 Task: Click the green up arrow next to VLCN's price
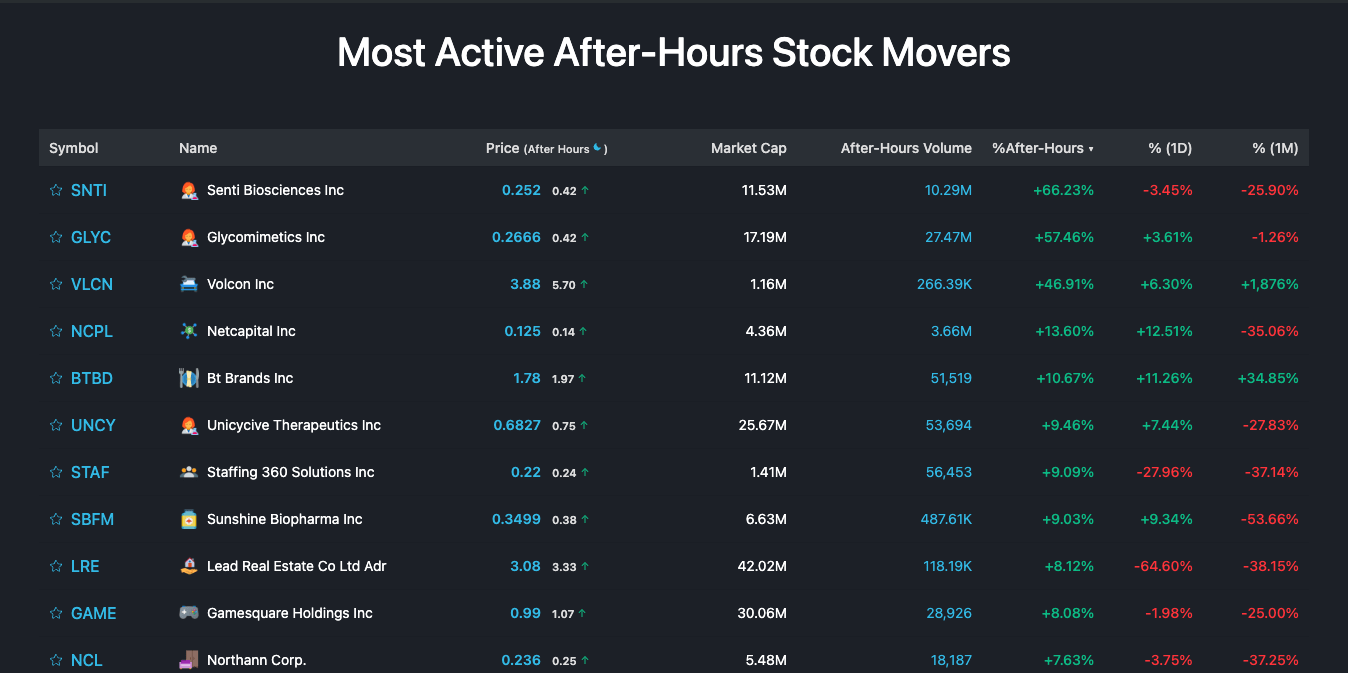point(583,282)
